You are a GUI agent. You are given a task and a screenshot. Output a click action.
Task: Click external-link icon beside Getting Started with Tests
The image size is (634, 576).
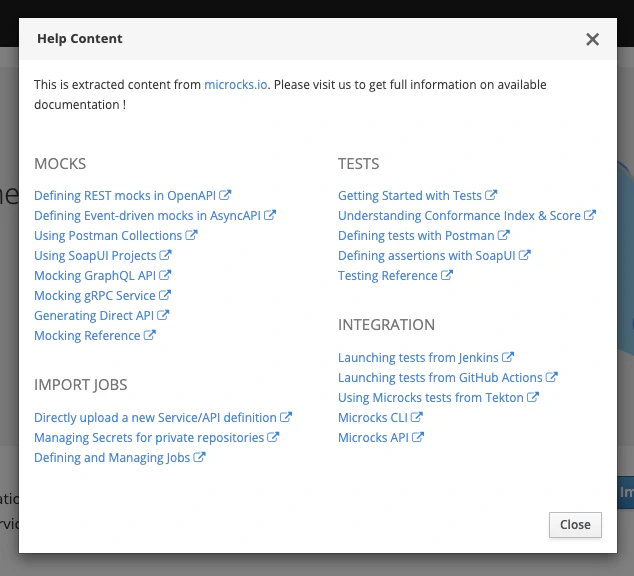pos(492,196)
